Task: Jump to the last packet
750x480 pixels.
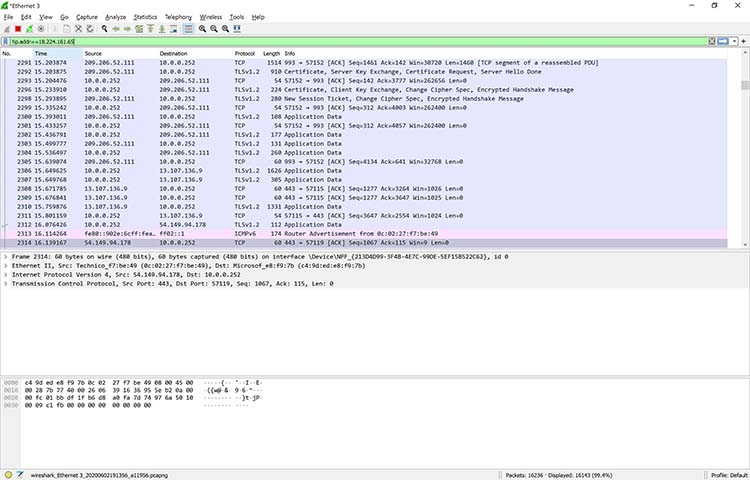Action: [x=162, y=29]
